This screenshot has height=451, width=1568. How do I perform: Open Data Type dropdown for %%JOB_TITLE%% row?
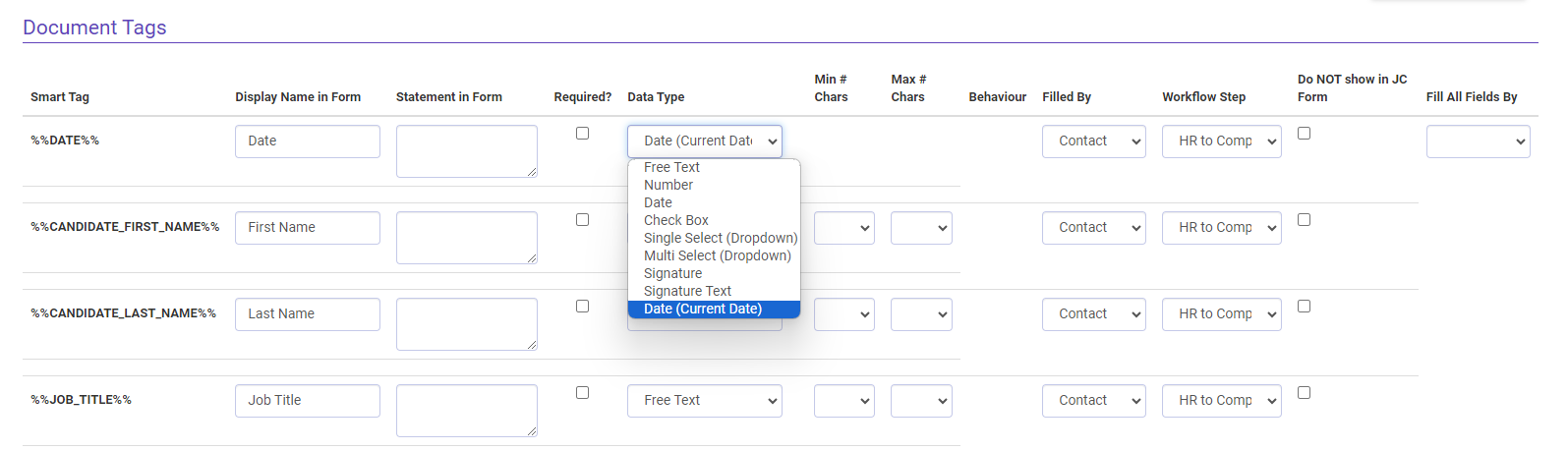[705, 401]
